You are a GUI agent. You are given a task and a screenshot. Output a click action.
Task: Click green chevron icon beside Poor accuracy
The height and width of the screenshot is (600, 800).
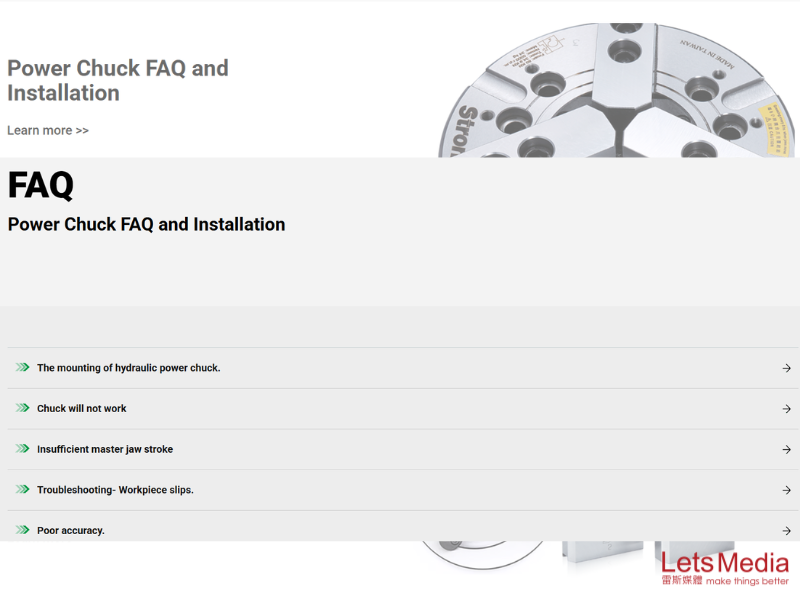click(22, 530)
